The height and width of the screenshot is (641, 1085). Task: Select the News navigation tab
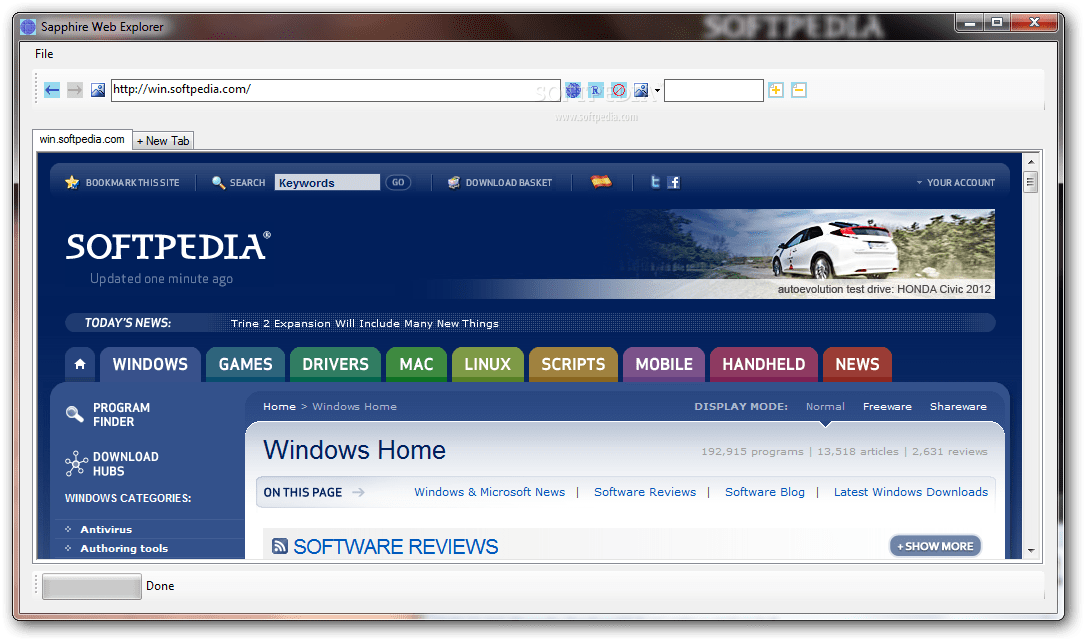[857, 364]
